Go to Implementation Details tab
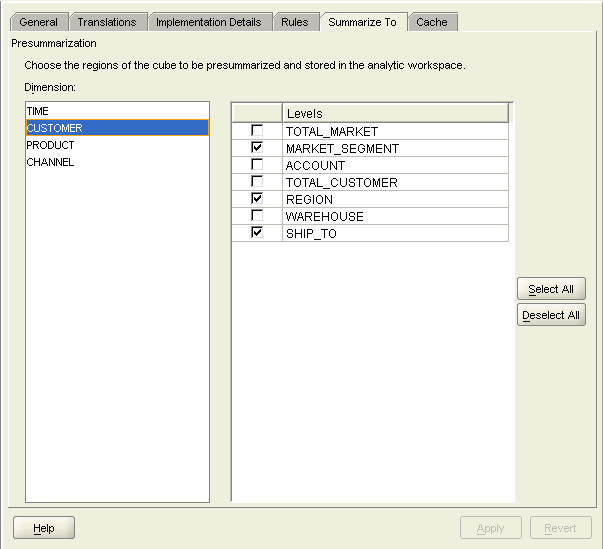 (208, 22)
